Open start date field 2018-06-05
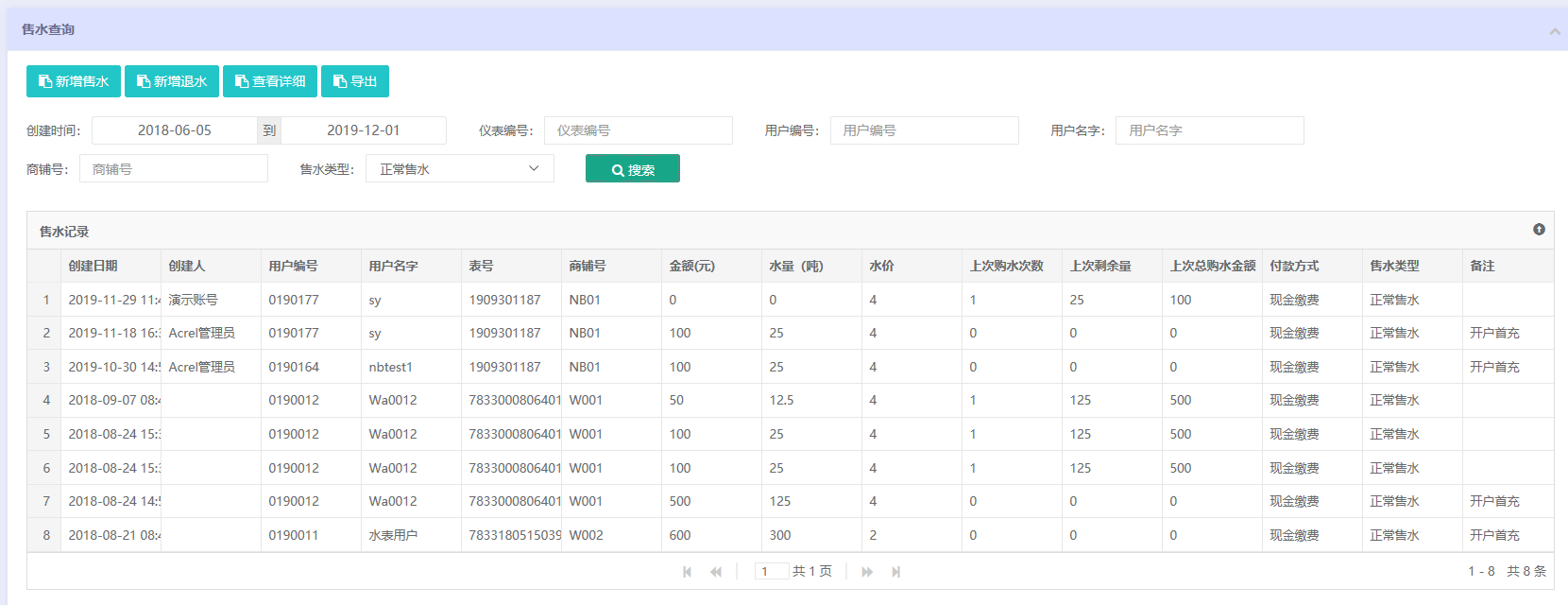 coord(175,130)
